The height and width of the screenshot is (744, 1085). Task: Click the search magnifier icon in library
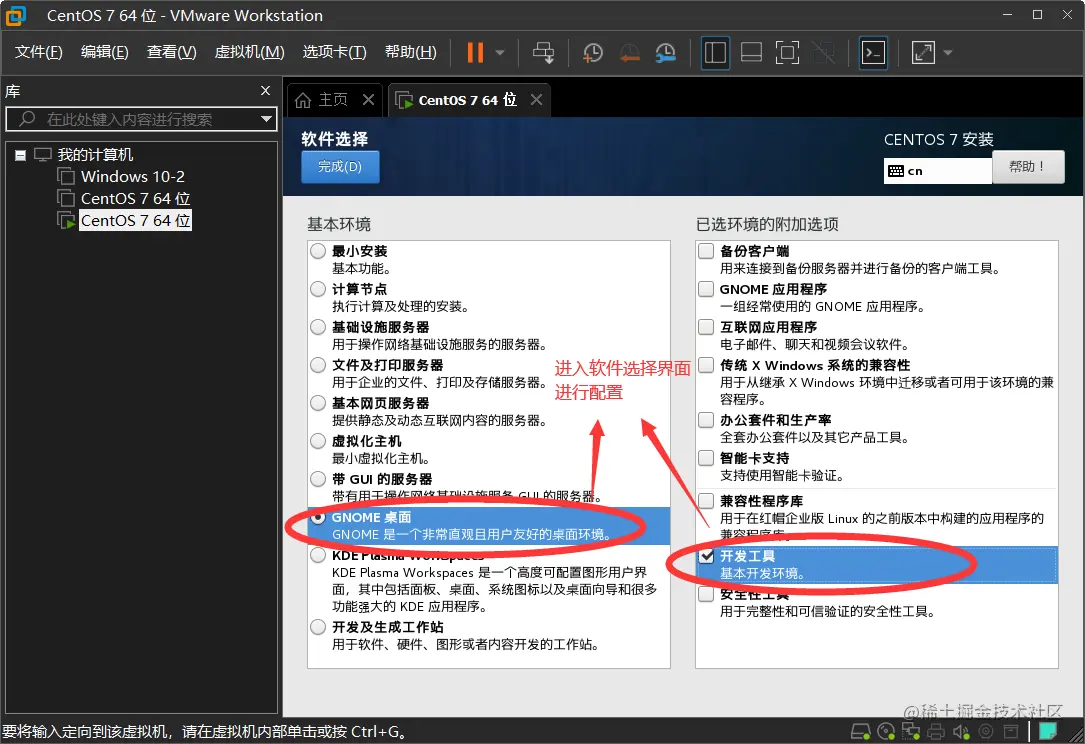pyautogui.click(x=26, y=119)
